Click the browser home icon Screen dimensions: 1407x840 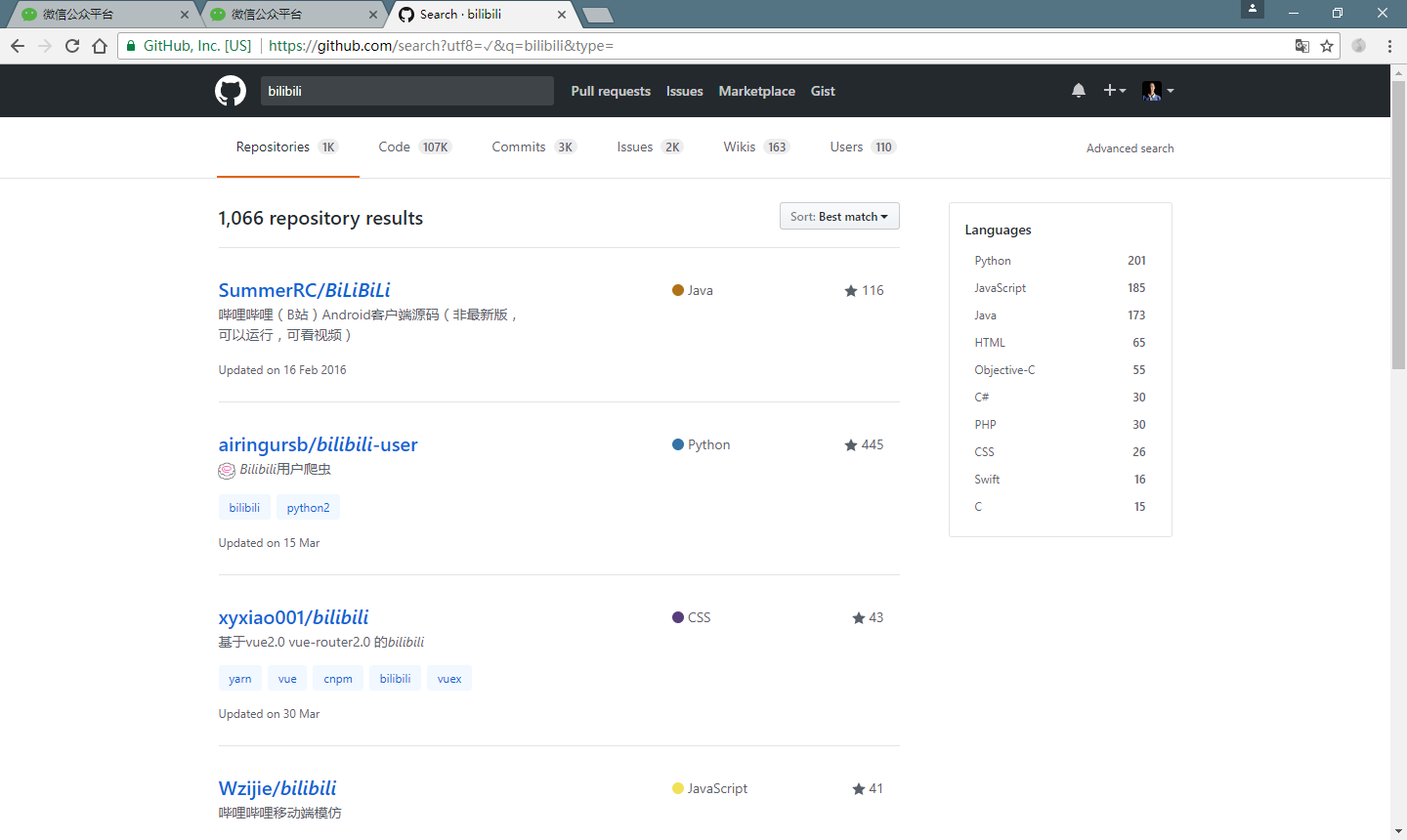click(100, 46)
